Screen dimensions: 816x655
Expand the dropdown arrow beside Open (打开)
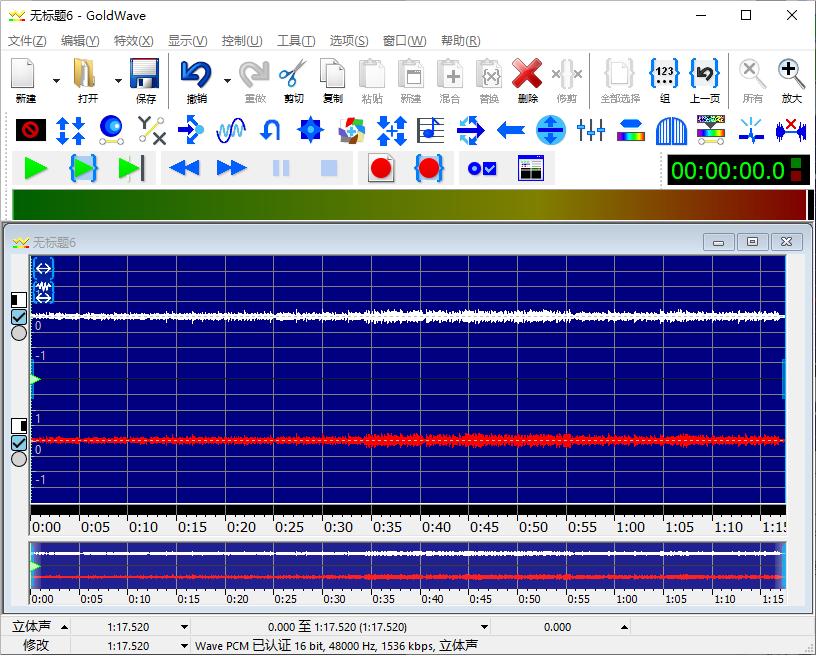coord(118,81)
